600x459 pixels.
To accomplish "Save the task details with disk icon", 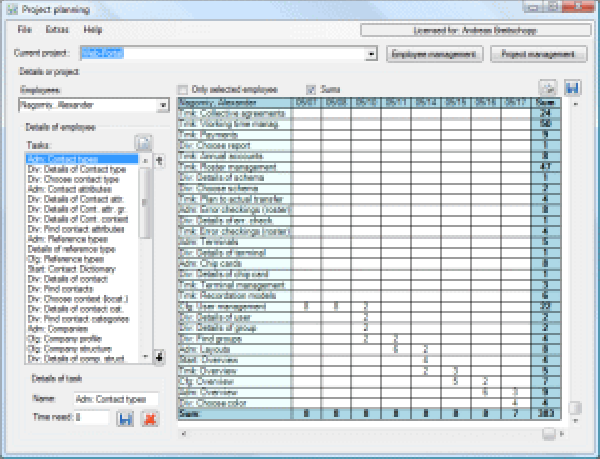I will [x=125, y=417].
